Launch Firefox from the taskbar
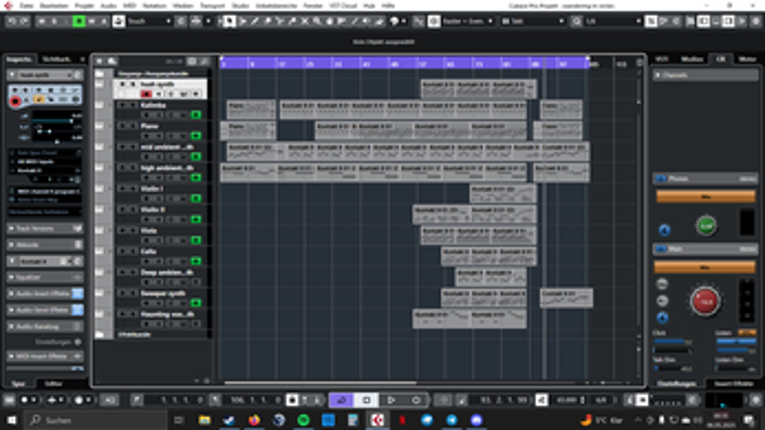 (x=254, y=420)
